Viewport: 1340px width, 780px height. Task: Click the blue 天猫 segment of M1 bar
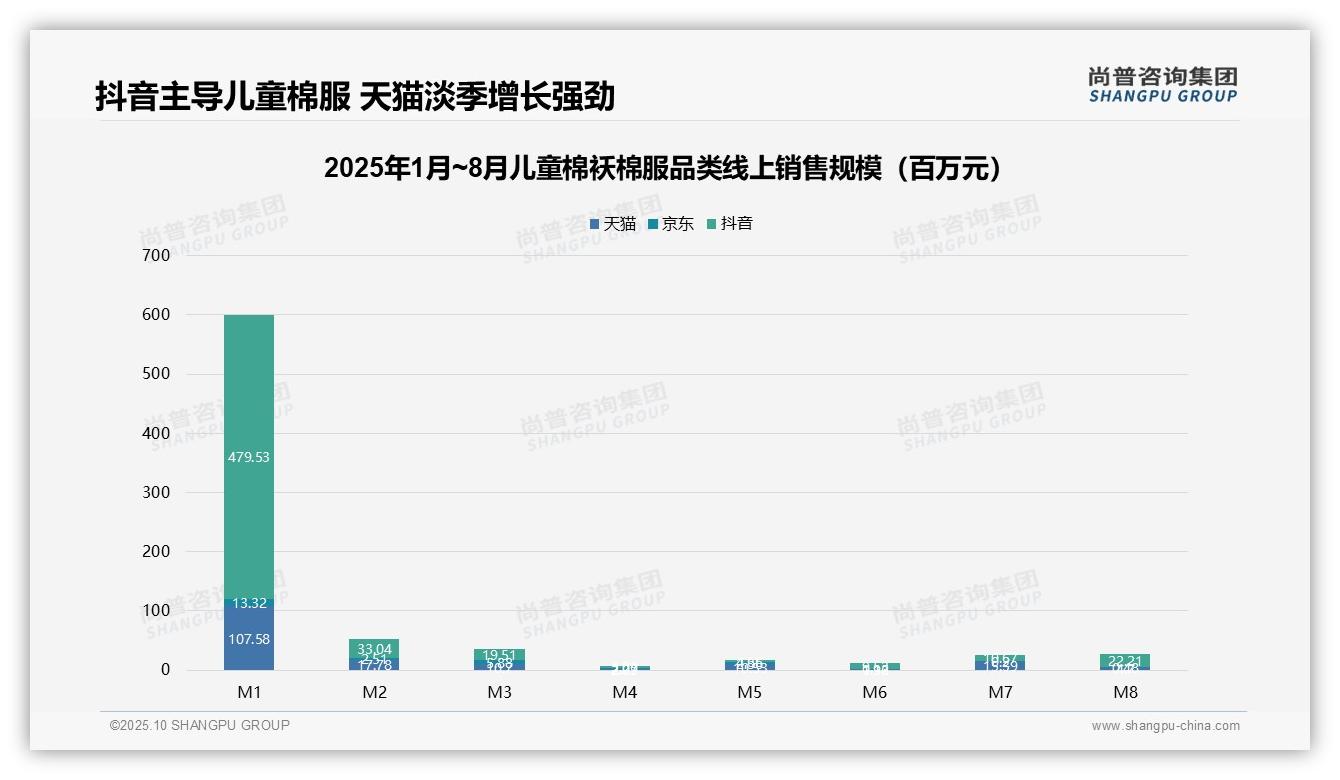[249, 640]
